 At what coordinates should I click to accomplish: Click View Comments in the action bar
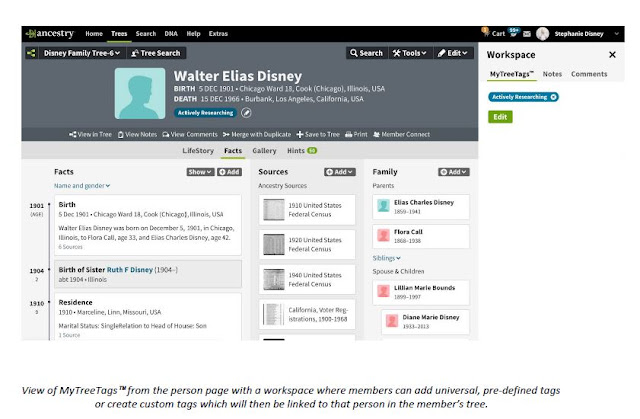click(190, 134)
